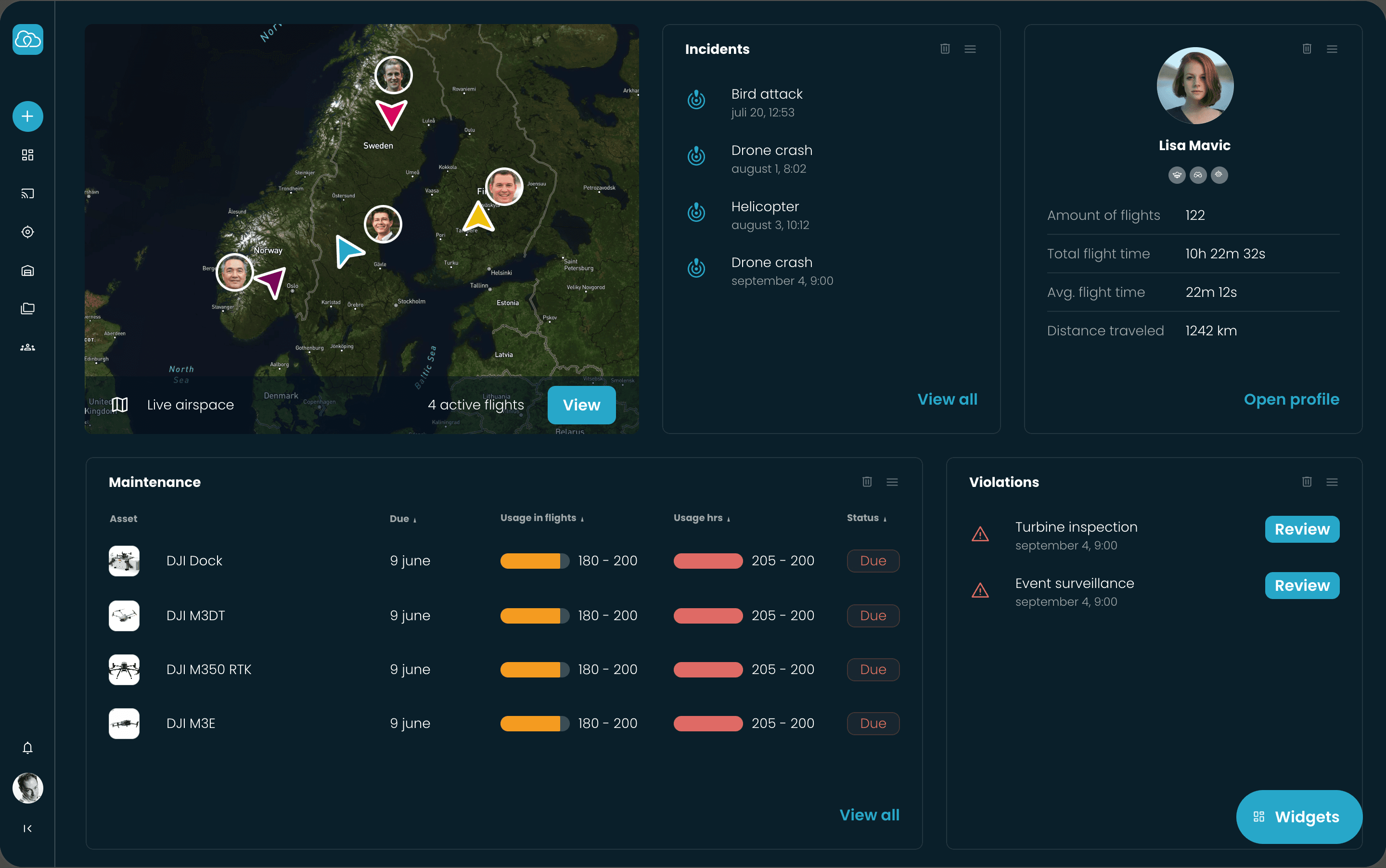The height and width of the screenshot is (868, 1386).
Task: Open your account avatar at bottom left
Action: (26, 788)
